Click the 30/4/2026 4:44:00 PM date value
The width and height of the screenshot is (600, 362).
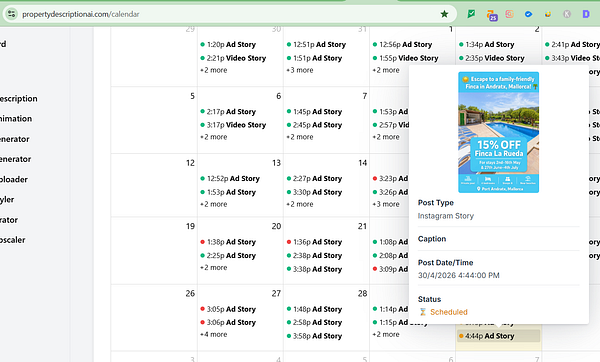click(458, 275)
